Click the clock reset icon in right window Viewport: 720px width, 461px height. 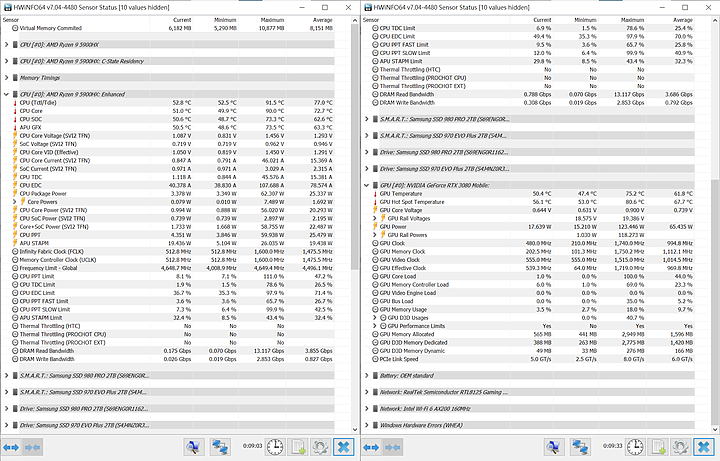635,447
